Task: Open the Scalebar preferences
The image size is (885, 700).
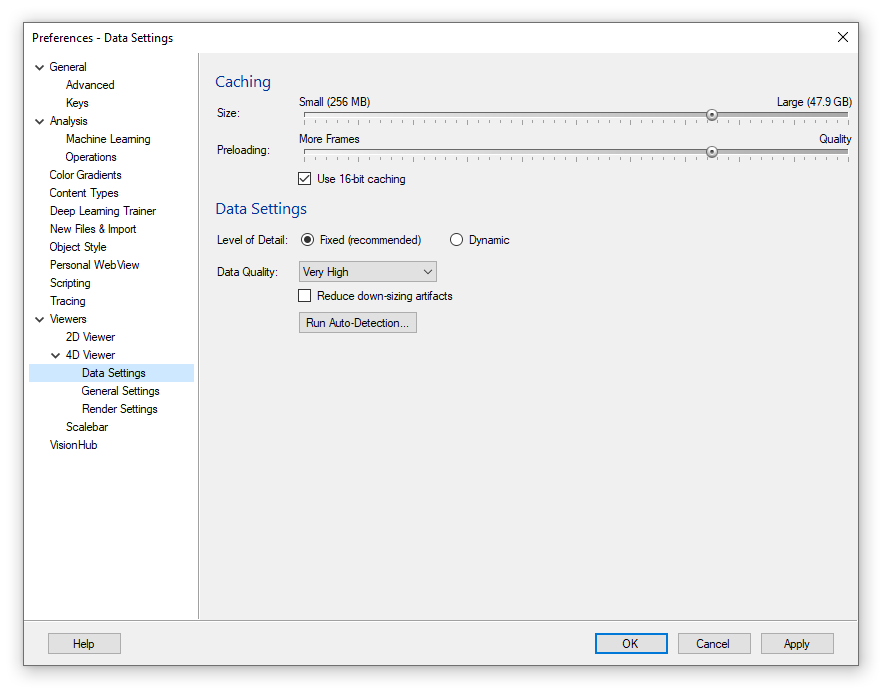Action: pyautogui.click(x=87, y=427)
